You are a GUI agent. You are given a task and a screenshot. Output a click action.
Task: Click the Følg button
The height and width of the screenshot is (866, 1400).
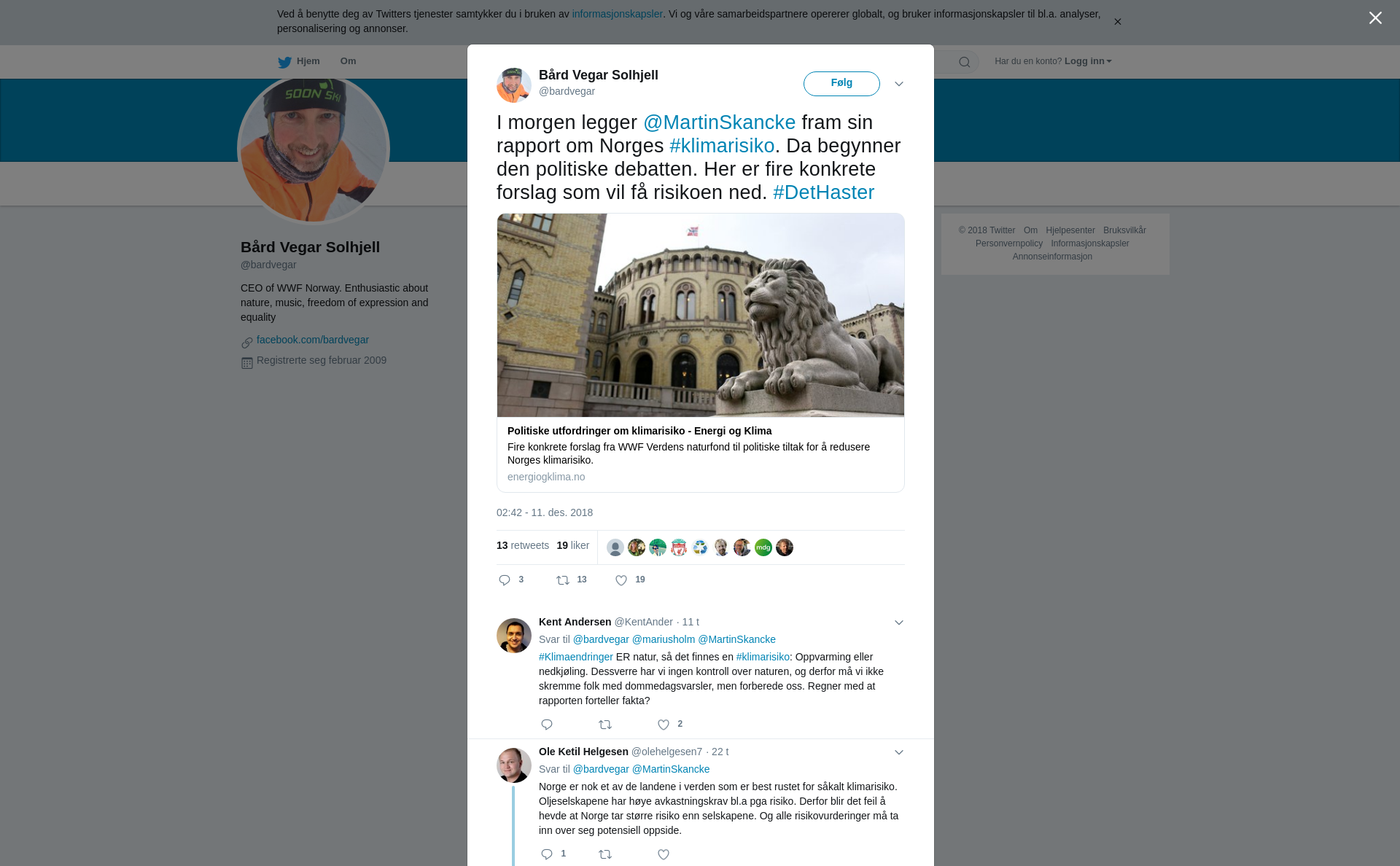841,83
